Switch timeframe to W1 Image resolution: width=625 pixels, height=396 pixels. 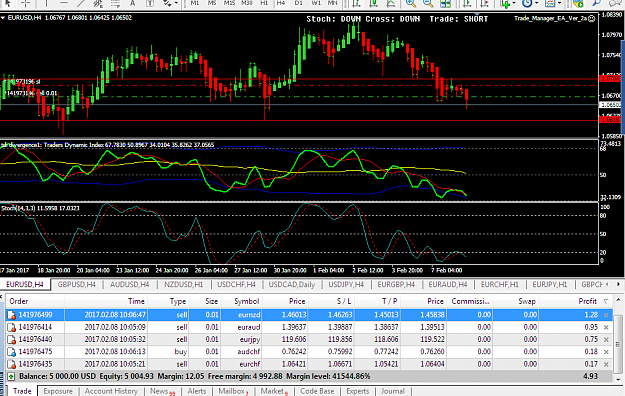click(x=316, y=3)
